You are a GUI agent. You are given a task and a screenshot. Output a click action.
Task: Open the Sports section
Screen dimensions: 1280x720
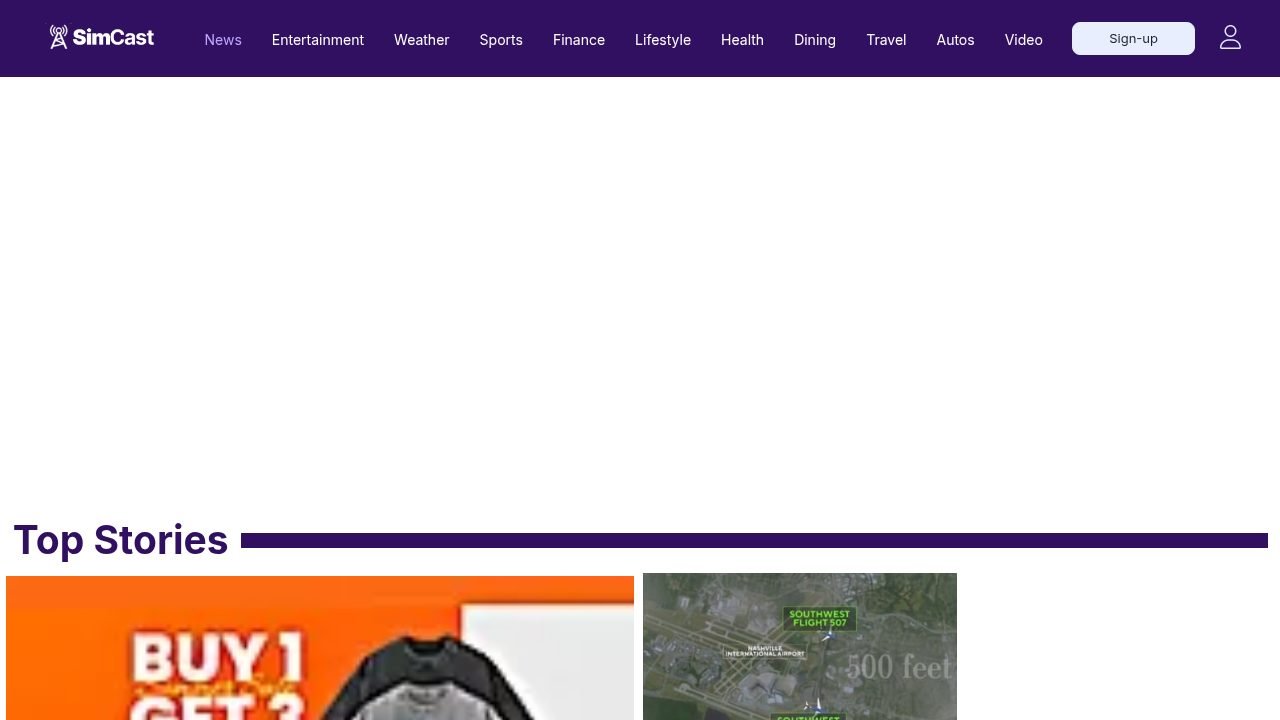pos(501,40)
